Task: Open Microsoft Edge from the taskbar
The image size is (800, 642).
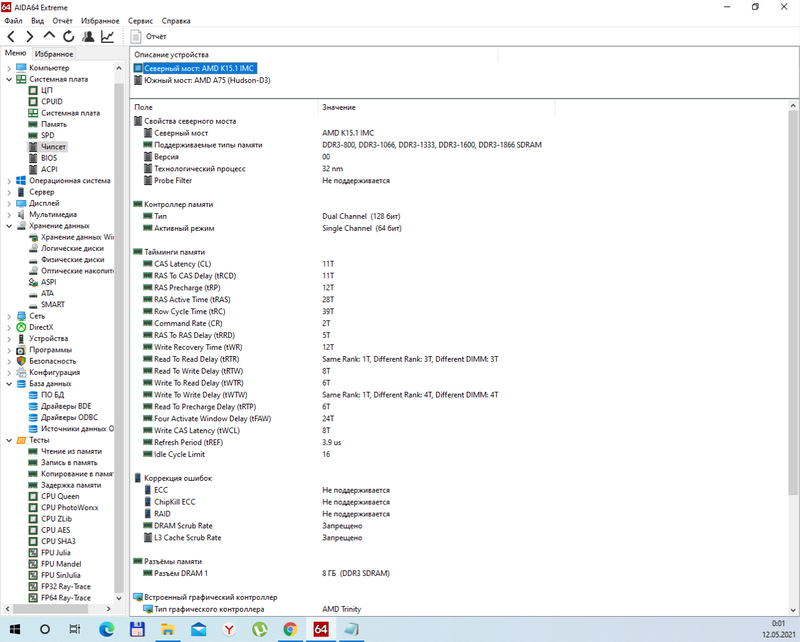Action: coord(107,629)
